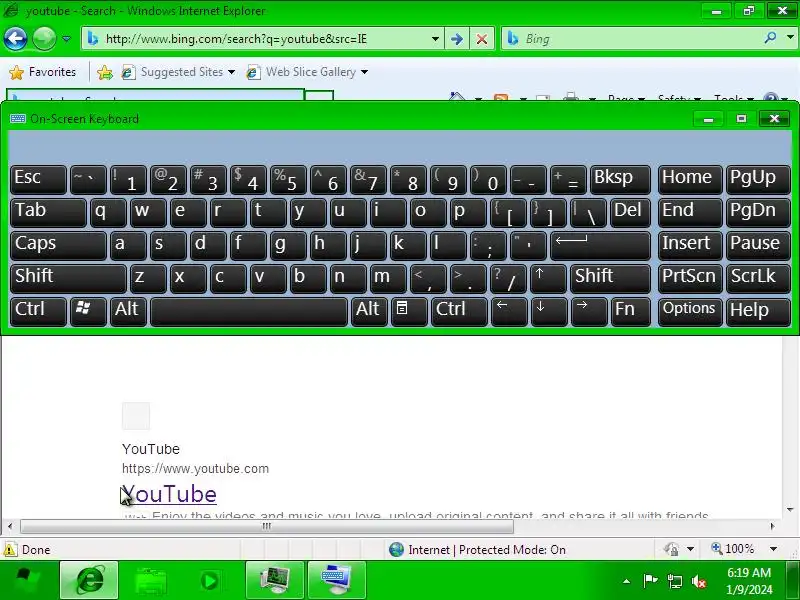Screen dimensions: 800x600
Task: Click the Windows logo key on keyboard
Action: (88, 311)
